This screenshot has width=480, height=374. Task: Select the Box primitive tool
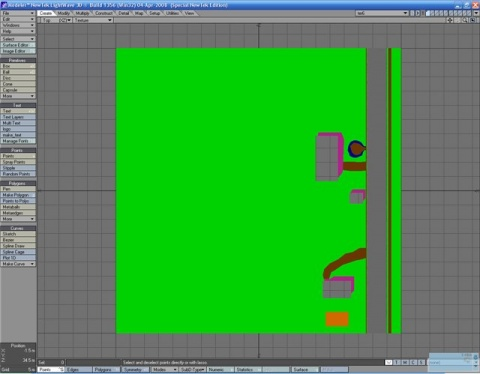[x=18, y=66]
